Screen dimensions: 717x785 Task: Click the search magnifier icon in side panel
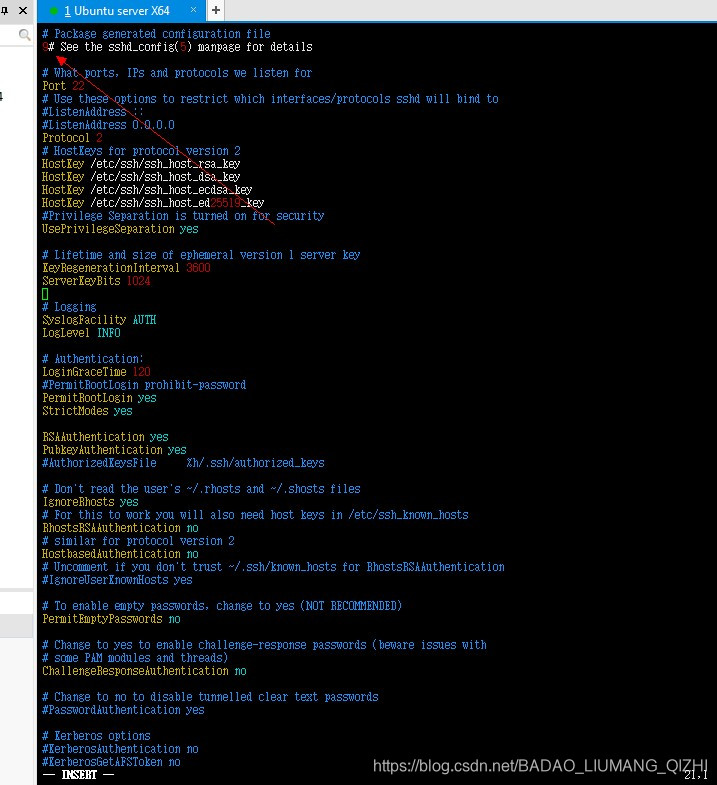24,35
